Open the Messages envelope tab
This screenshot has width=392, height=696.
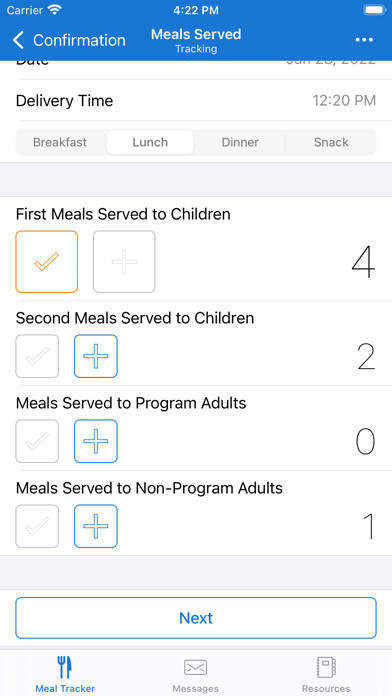[196, 675]
